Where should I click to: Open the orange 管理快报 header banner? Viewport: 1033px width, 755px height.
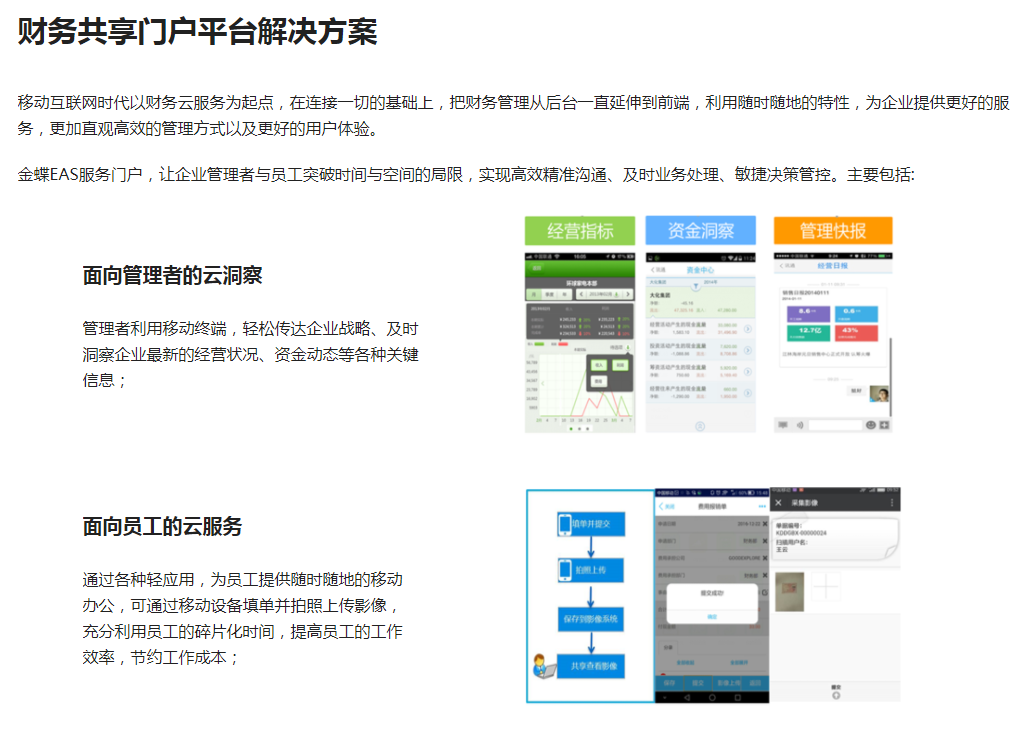[832, 231]
